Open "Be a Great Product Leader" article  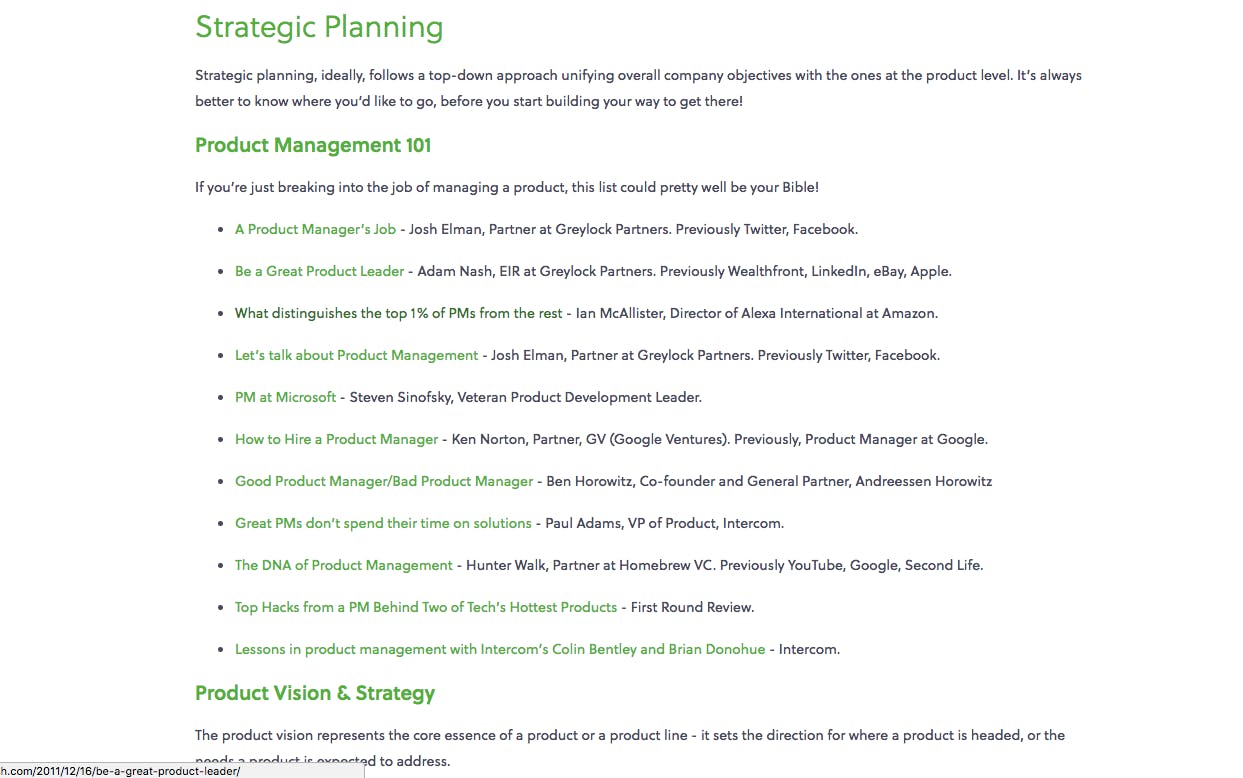click(x=319, y=271)
